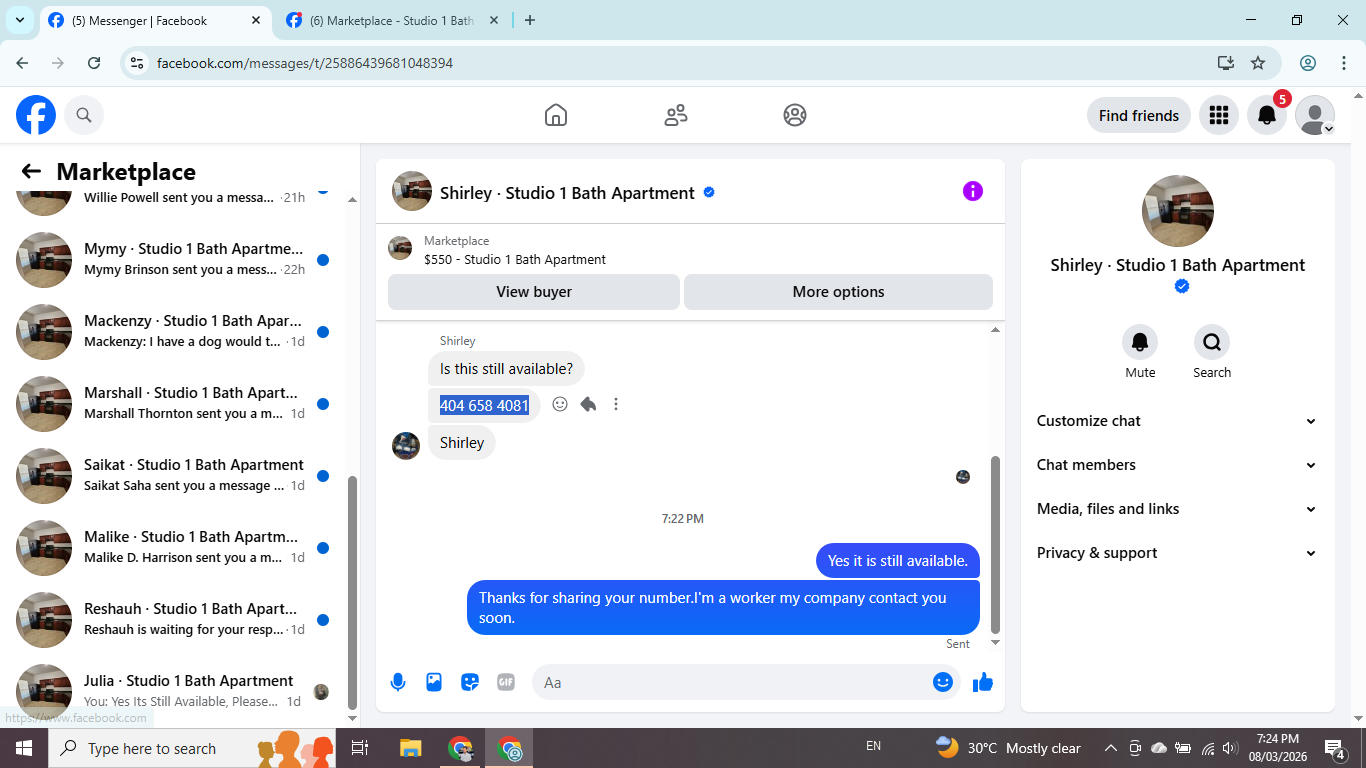Screen dimensions: 1366x768
Task: Search in conversation icon
Action: 1212,342
